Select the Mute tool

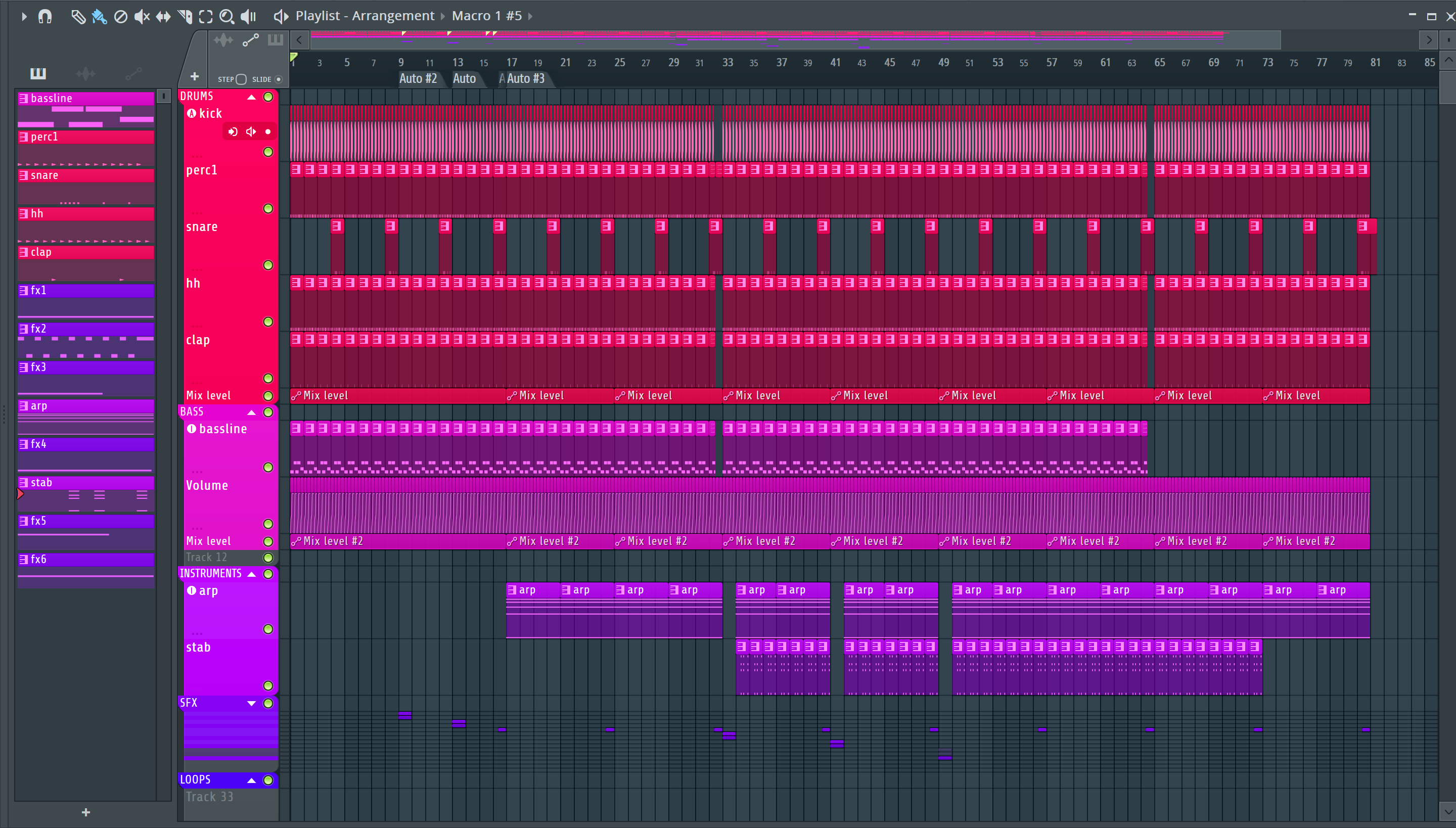pos(142,17)
